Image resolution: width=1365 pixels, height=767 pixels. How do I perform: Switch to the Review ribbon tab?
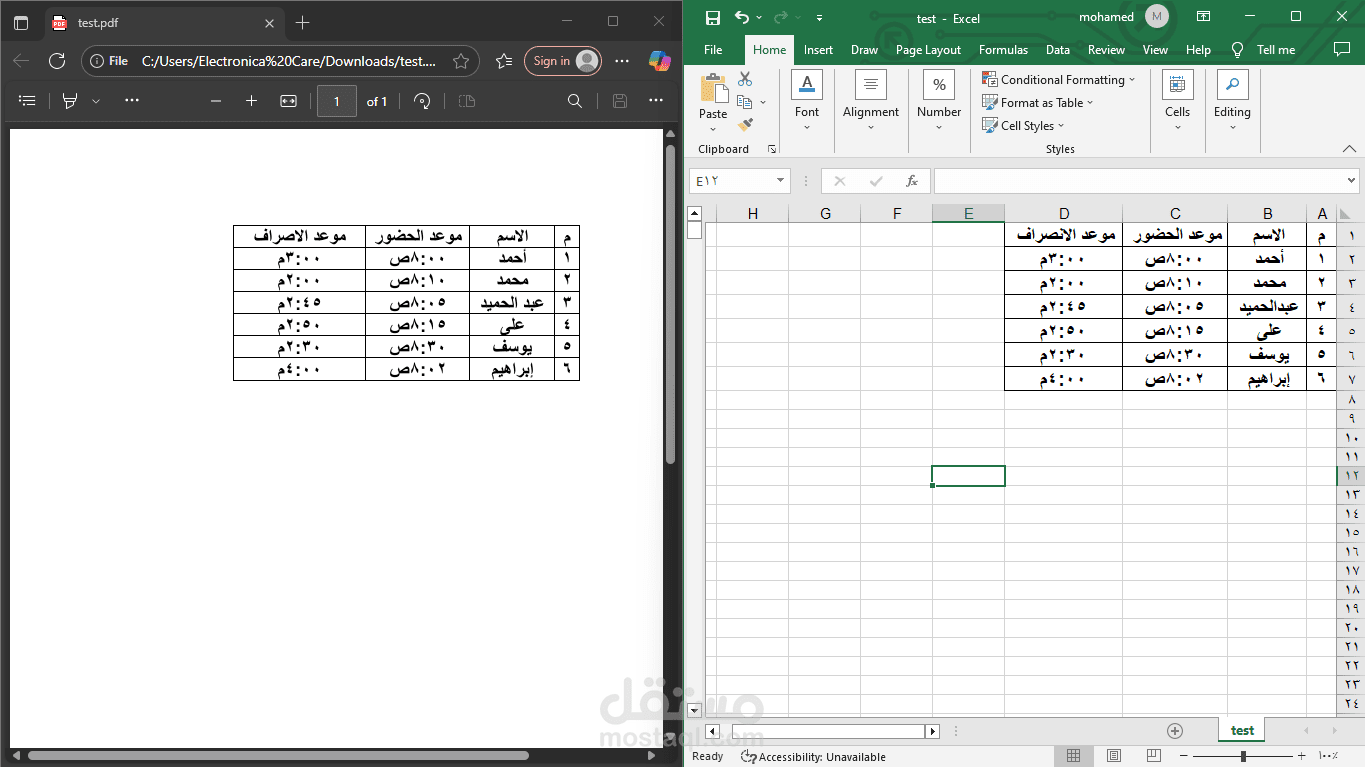[x=1106, y=50]
